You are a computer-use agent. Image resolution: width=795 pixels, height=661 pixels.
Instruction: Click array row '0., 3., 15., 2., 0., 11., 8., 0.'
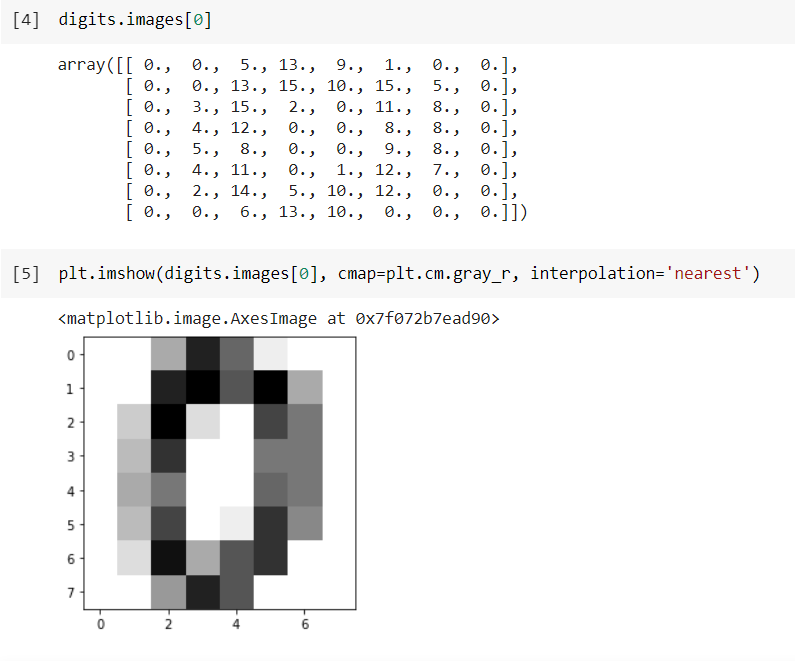[321, 107]
